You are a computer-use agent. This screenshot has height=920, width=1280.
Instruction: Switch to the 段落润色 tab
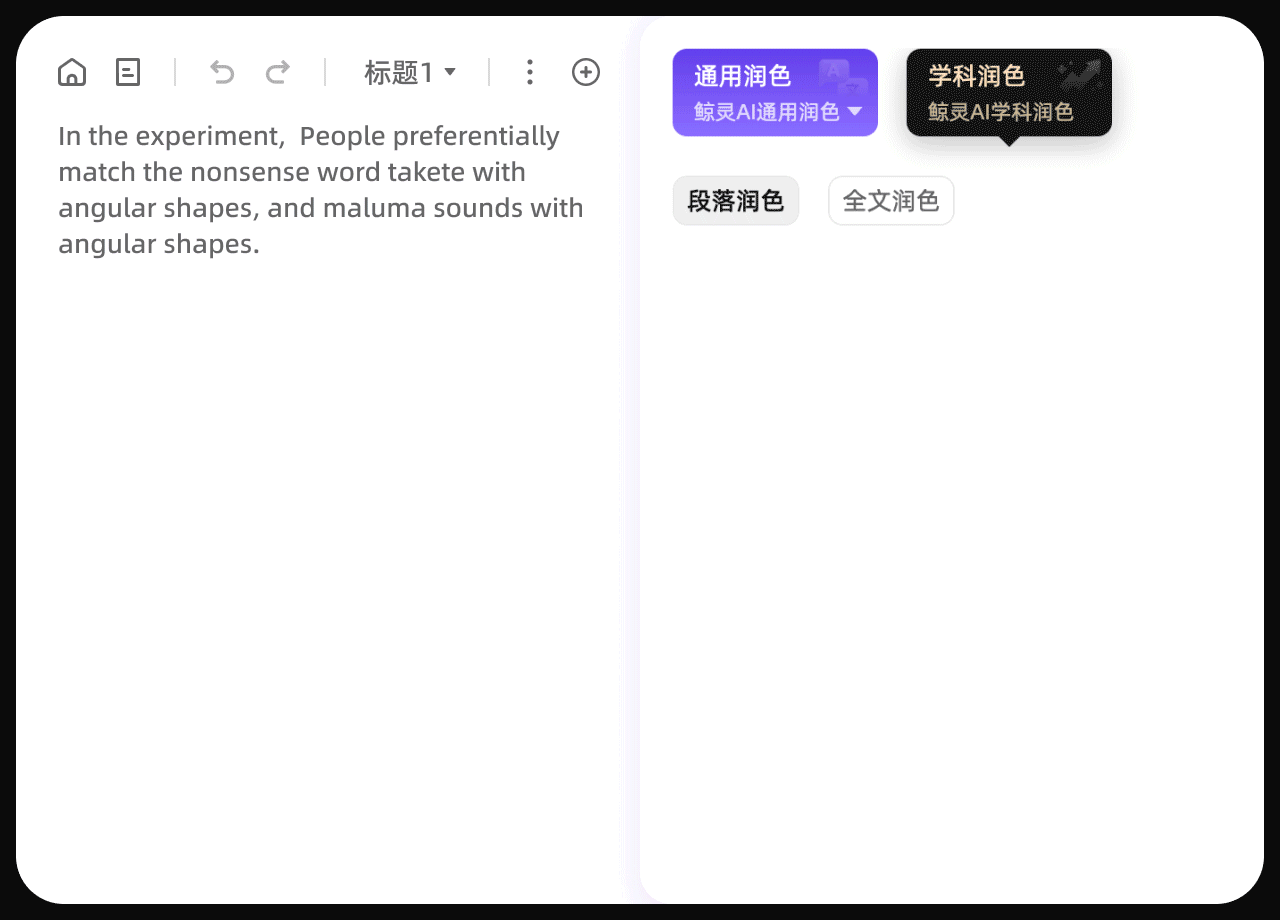pos(735,200)
